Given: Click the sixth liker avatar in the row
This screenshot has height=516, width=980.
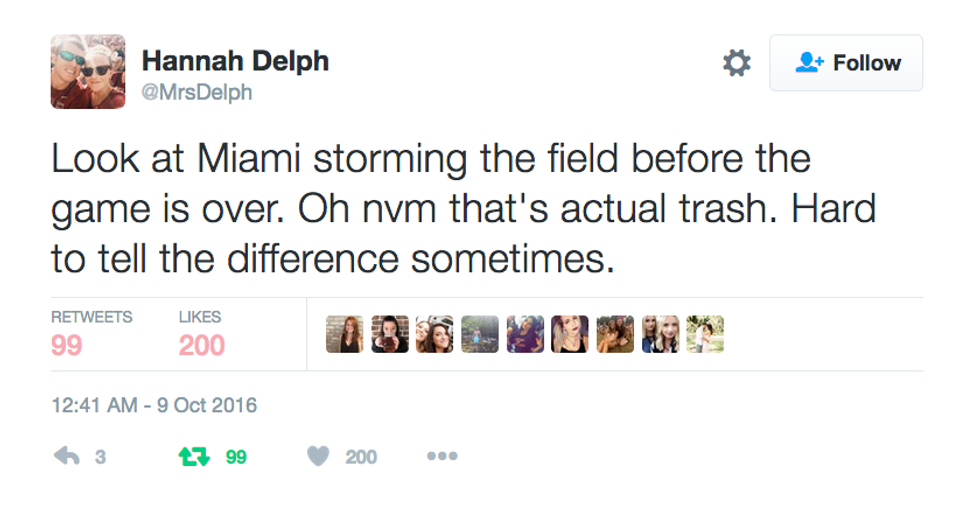Looking at the screenshot, I should click(570, 335).
